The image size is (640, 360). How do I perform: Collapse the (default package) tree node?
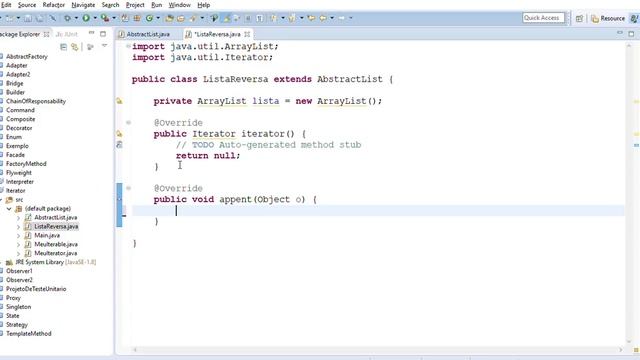[x=9, y=209]
